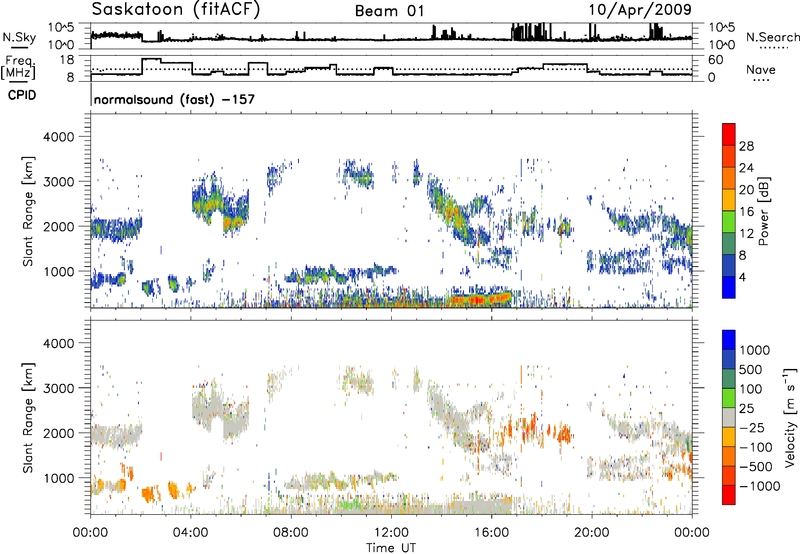The image size is (800, 554).
Task: Click the date '10/Apr/2009'
Action: (x=640, y=10)
